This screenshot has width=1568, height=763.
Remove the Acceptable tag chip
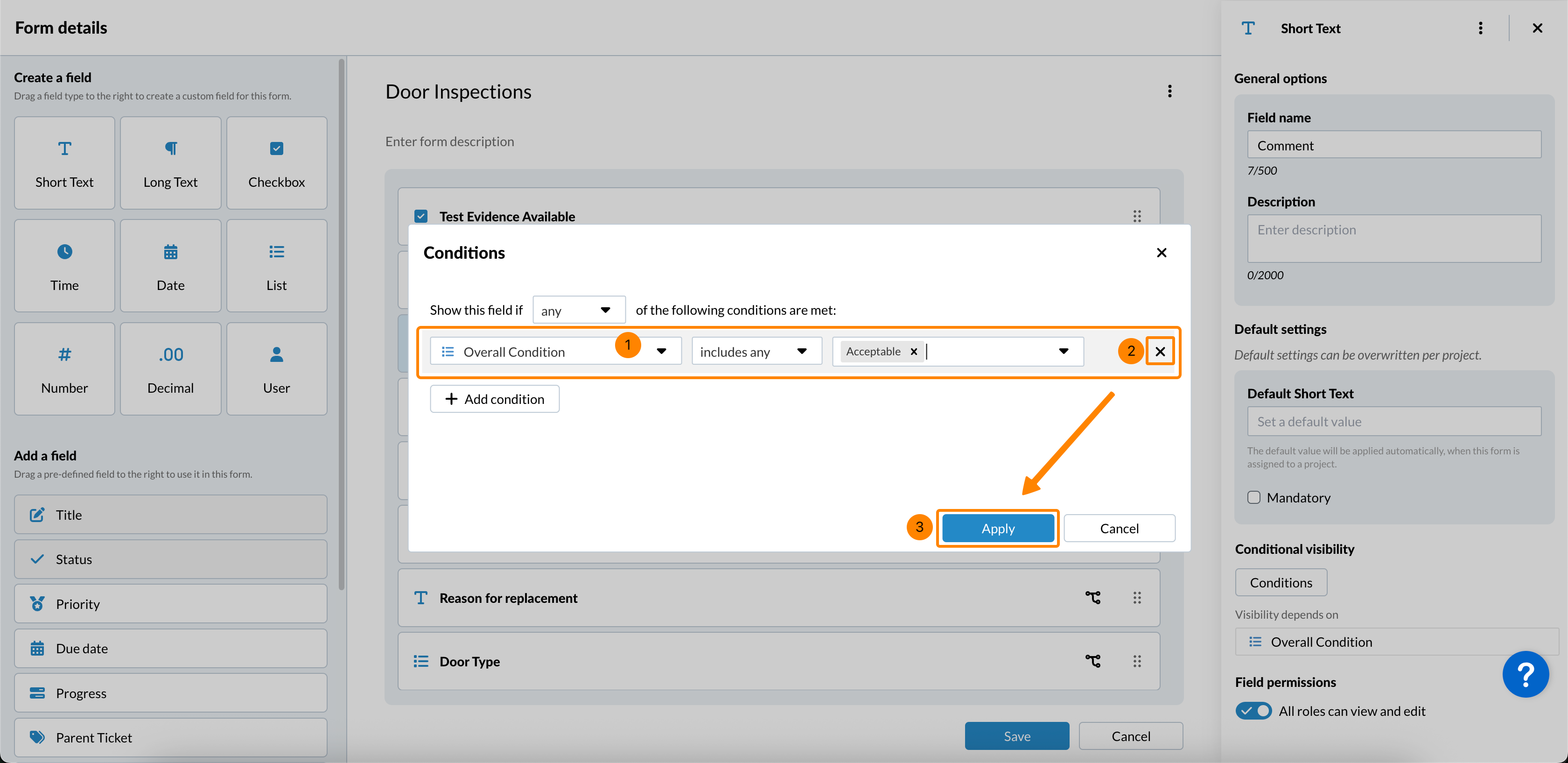tap(913, 351)
